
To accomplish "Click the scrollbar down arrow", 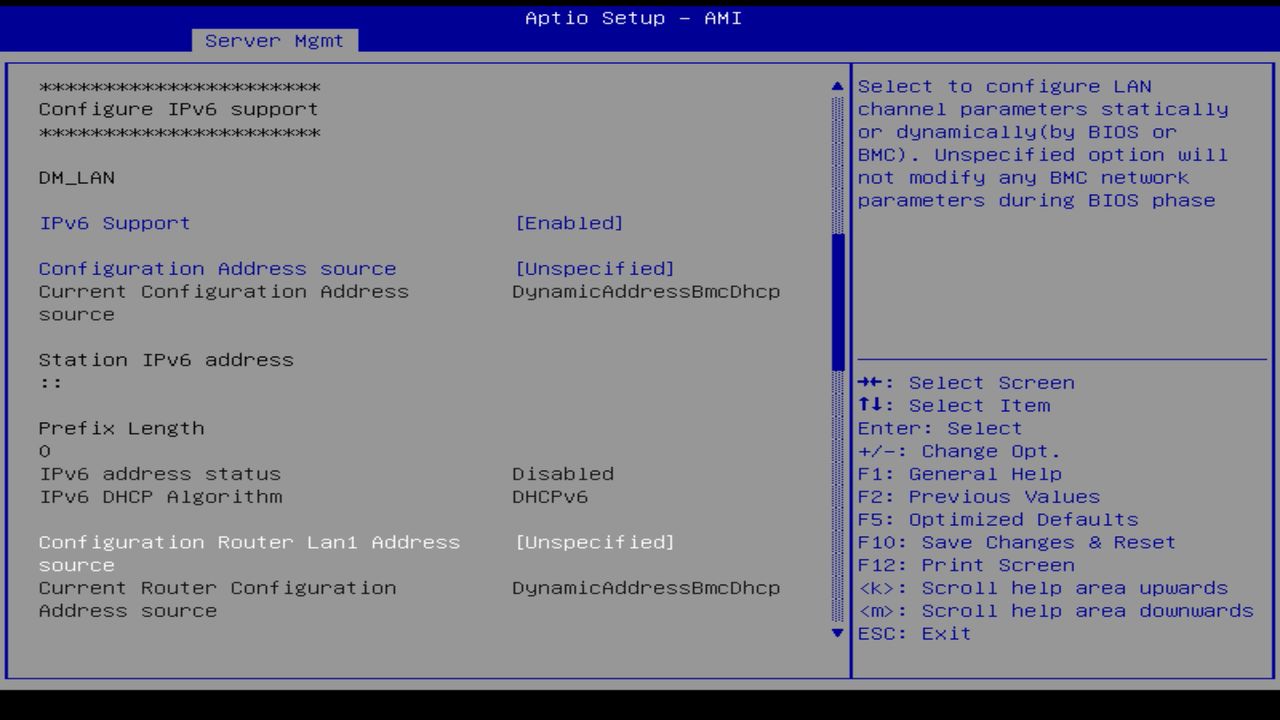I will click(x=835, y=631).
